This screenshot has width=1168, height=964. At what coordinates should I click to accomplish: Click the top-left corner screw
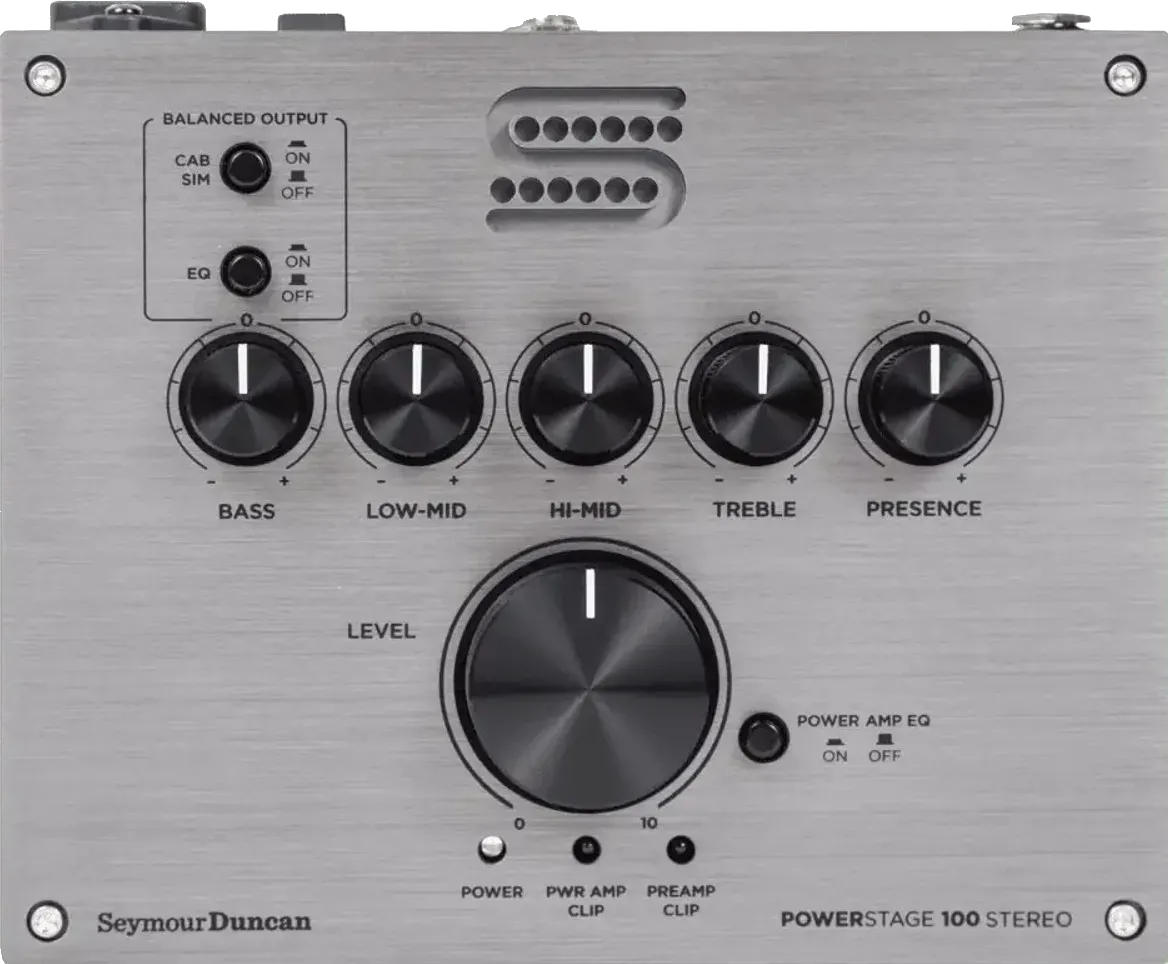[x=44, y=74]
